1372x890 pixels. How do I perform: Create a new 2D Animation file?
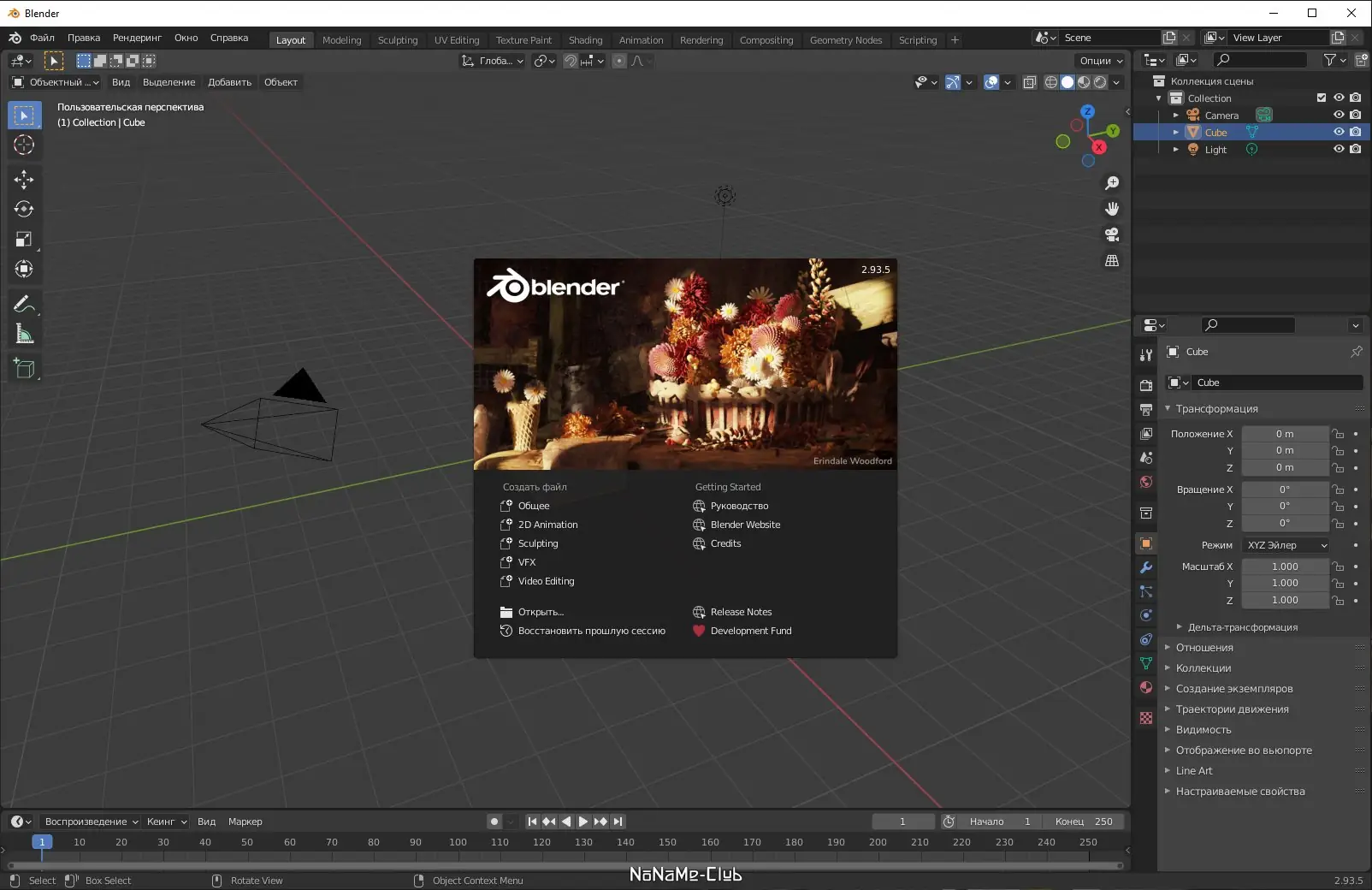coord(547,525)
